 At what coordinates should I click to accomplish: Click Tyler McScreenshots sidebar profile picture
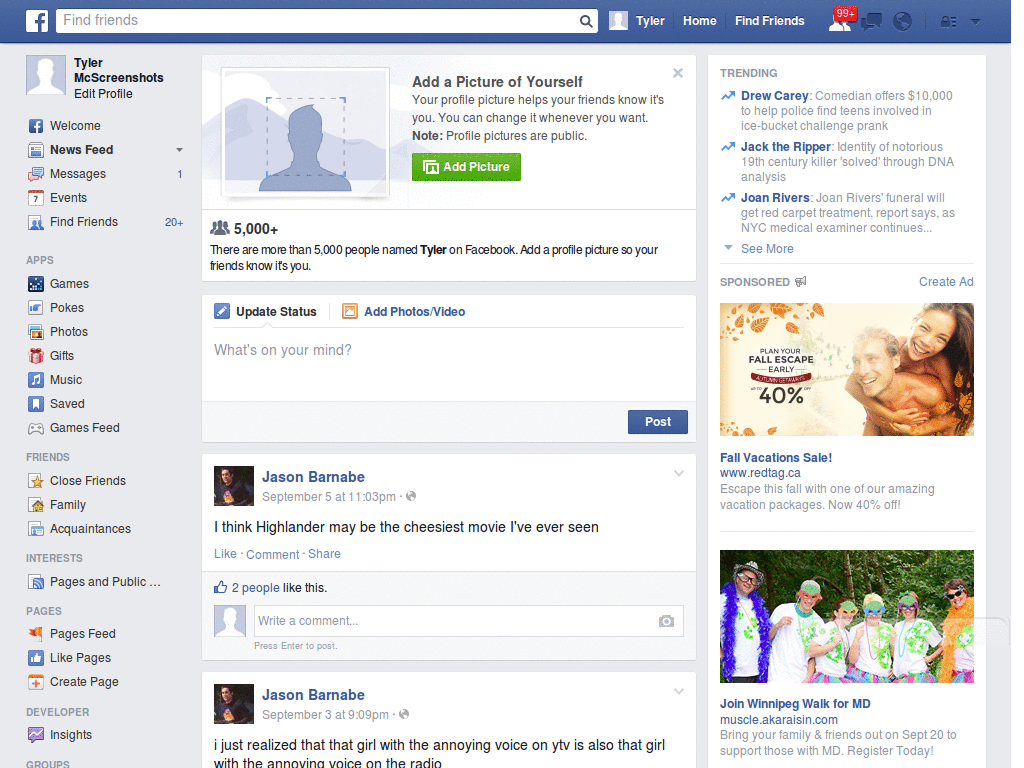click(x=46, y=75)
